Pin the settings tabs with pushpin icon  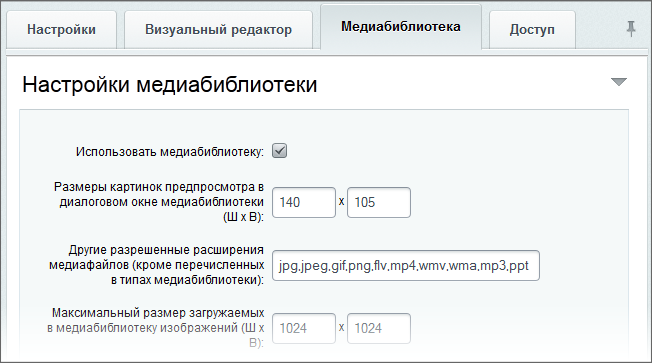click(631, 29)
